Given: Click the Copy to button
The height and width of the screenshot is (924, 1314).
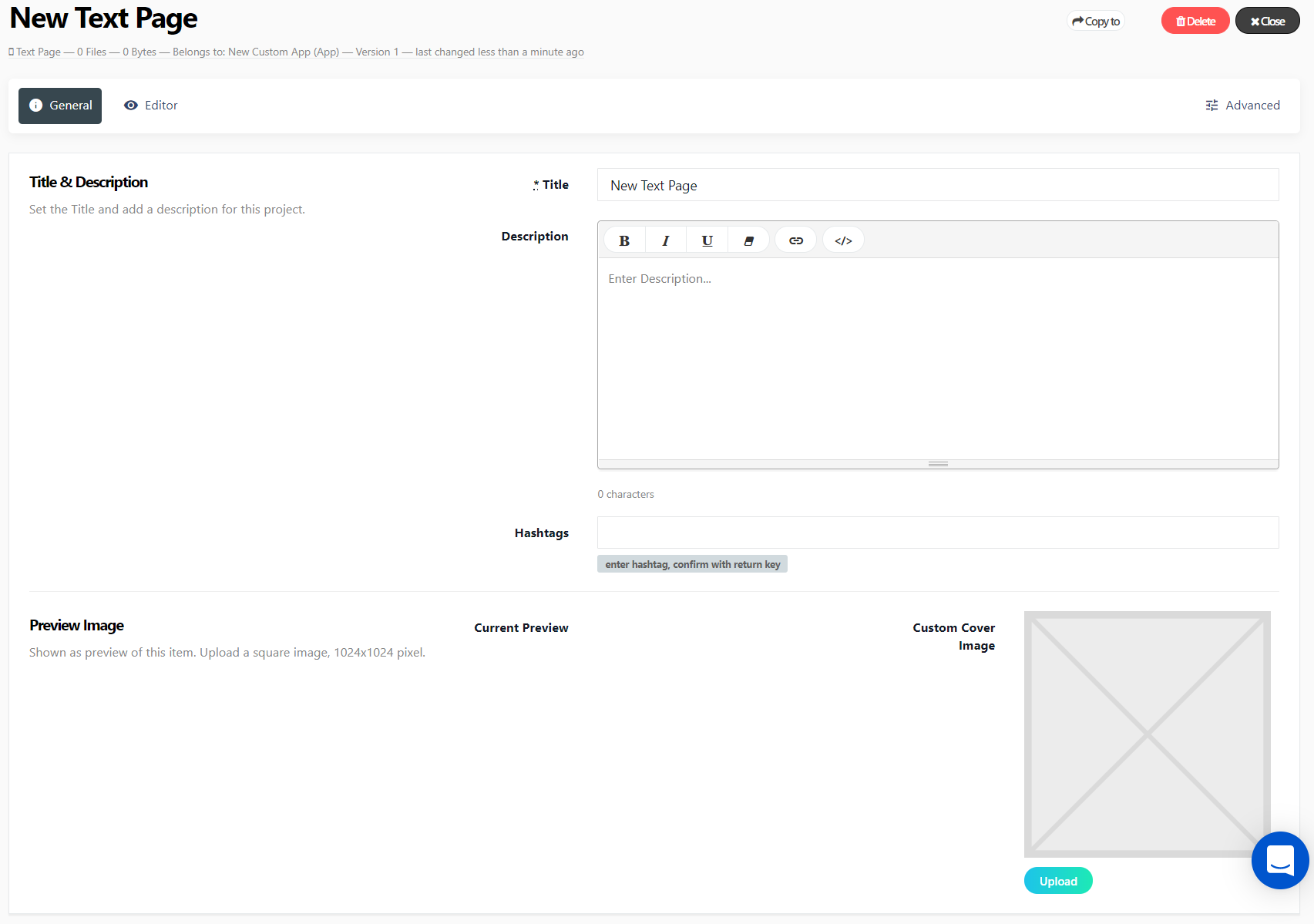Looking at the screenshot, I should (x=1096, y=21).
